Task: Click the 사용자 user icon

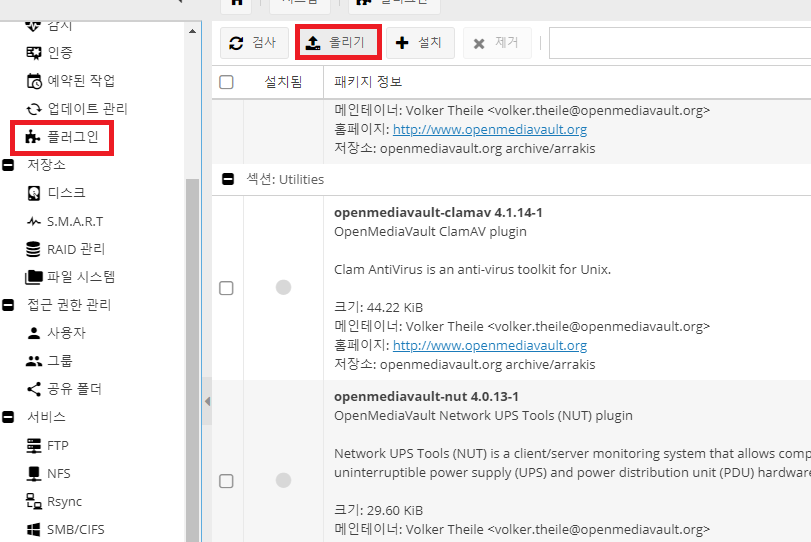Action: point(34,333)
